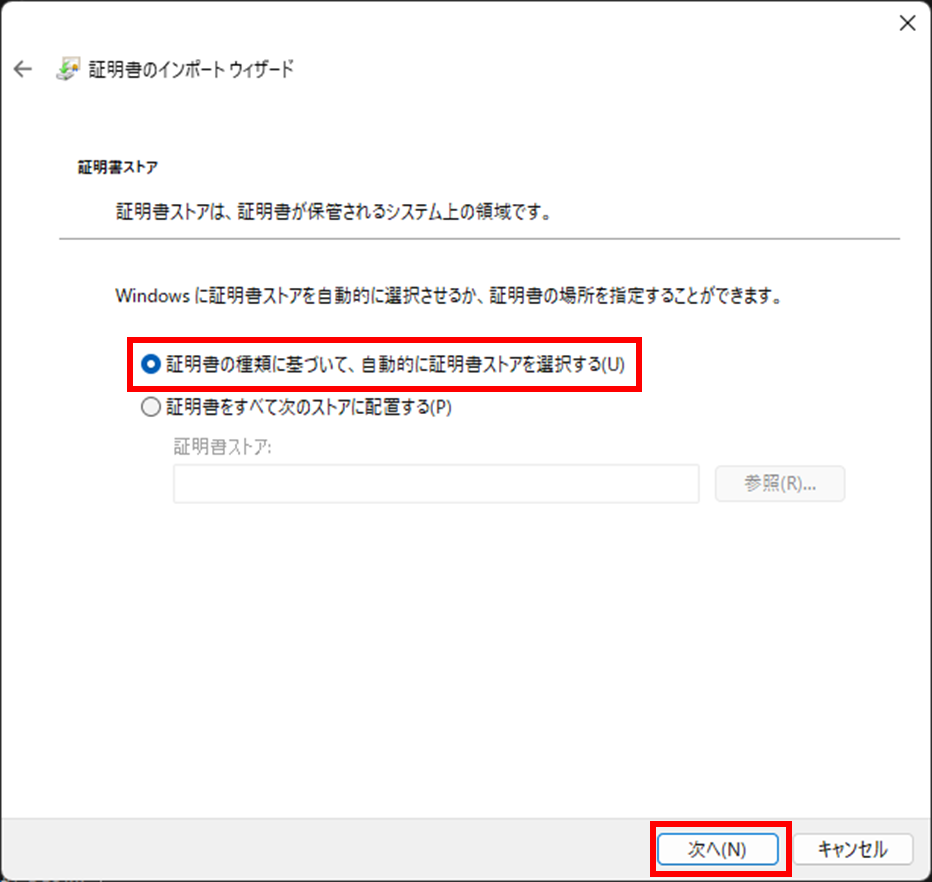
Task: Select automatic certificate store selection radio button
Action: click(x=151, y=365)
